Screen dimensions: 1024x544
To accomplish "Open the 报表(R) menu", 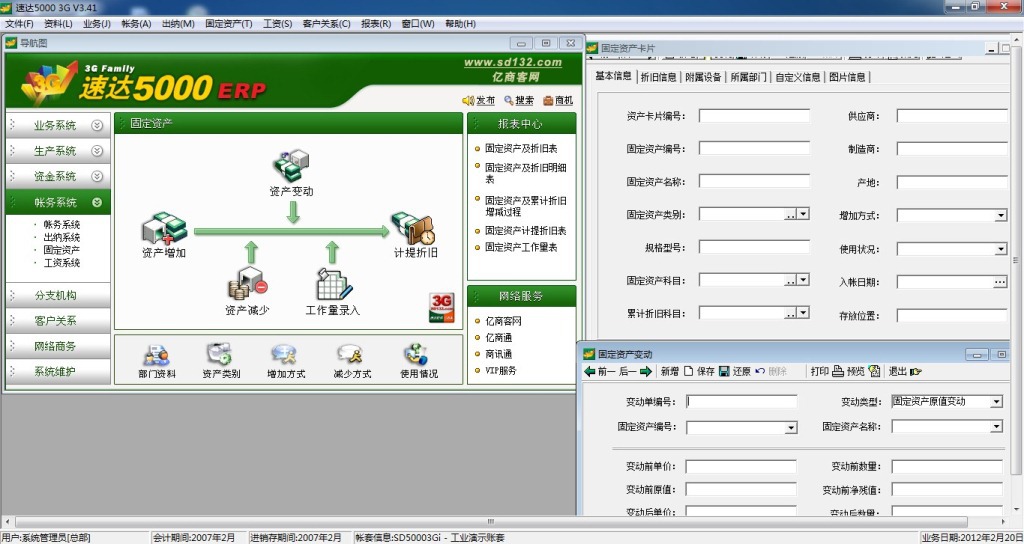I will (x=376, y=24).
